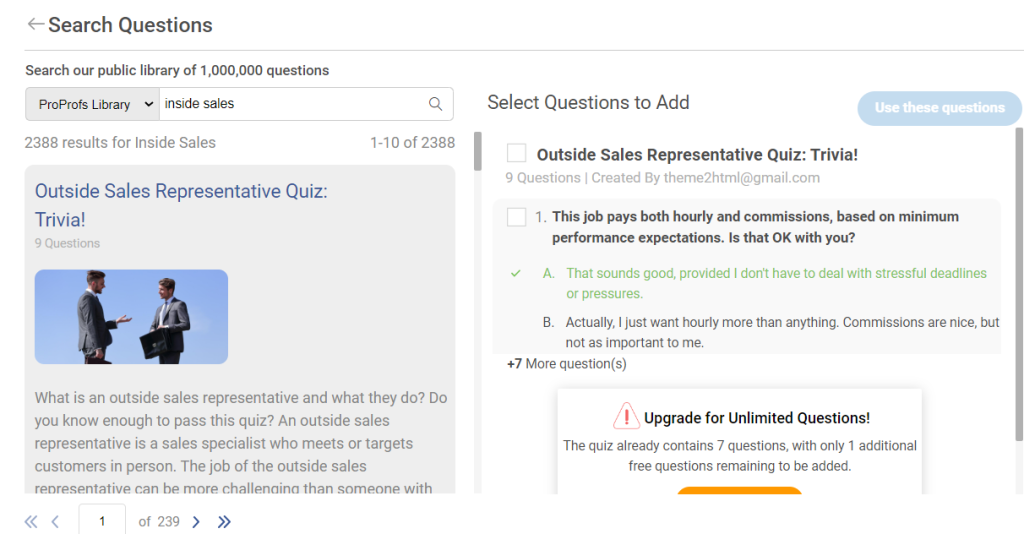
Task: Click the businessmen handshake quiz thumbnail
Action: (131, 316)
